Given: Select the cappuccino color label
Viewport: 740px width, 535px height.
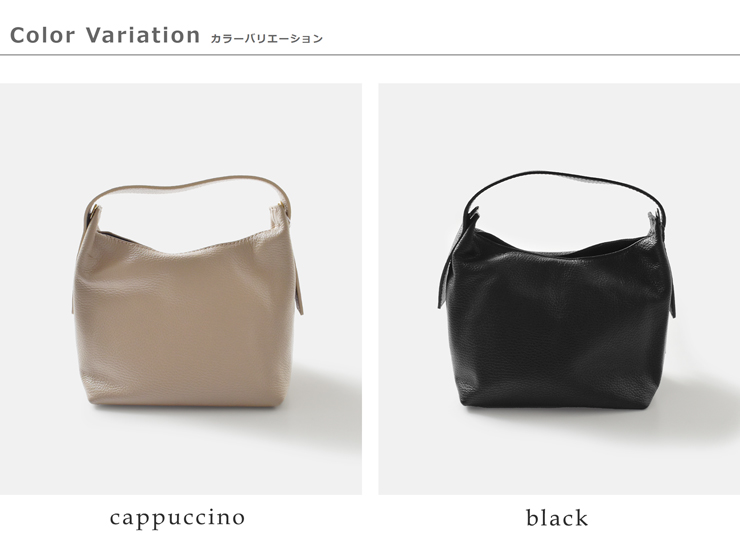Looking at the screenshot, I should 177,518.
